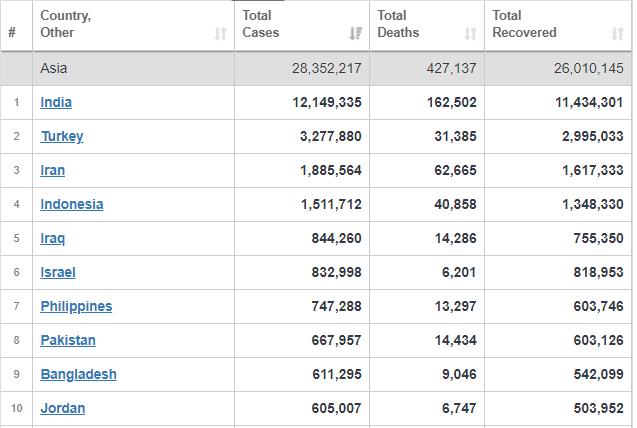This screenshot has width=637, height=428.
Task: Open the Pakistan country link
Action: tap(68, 340)
